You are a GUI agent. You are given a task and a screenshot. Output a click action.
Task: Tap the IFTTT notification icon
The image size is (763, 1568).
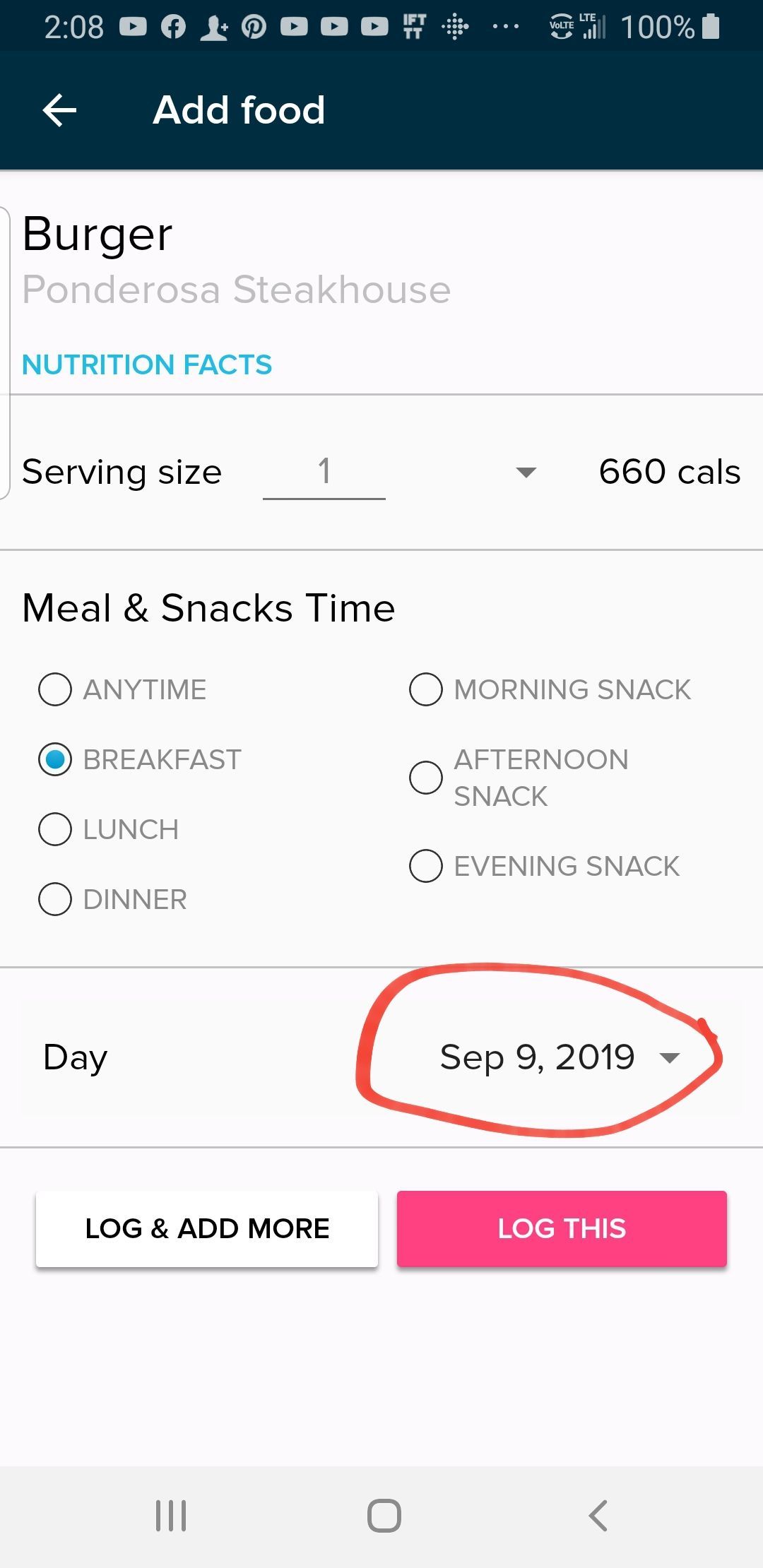415,28
